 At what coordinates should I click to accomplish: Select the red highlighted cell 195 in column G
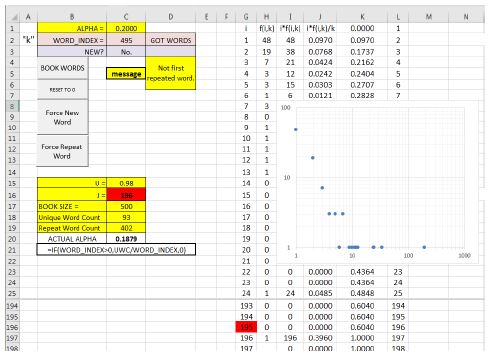pos(246,327)
